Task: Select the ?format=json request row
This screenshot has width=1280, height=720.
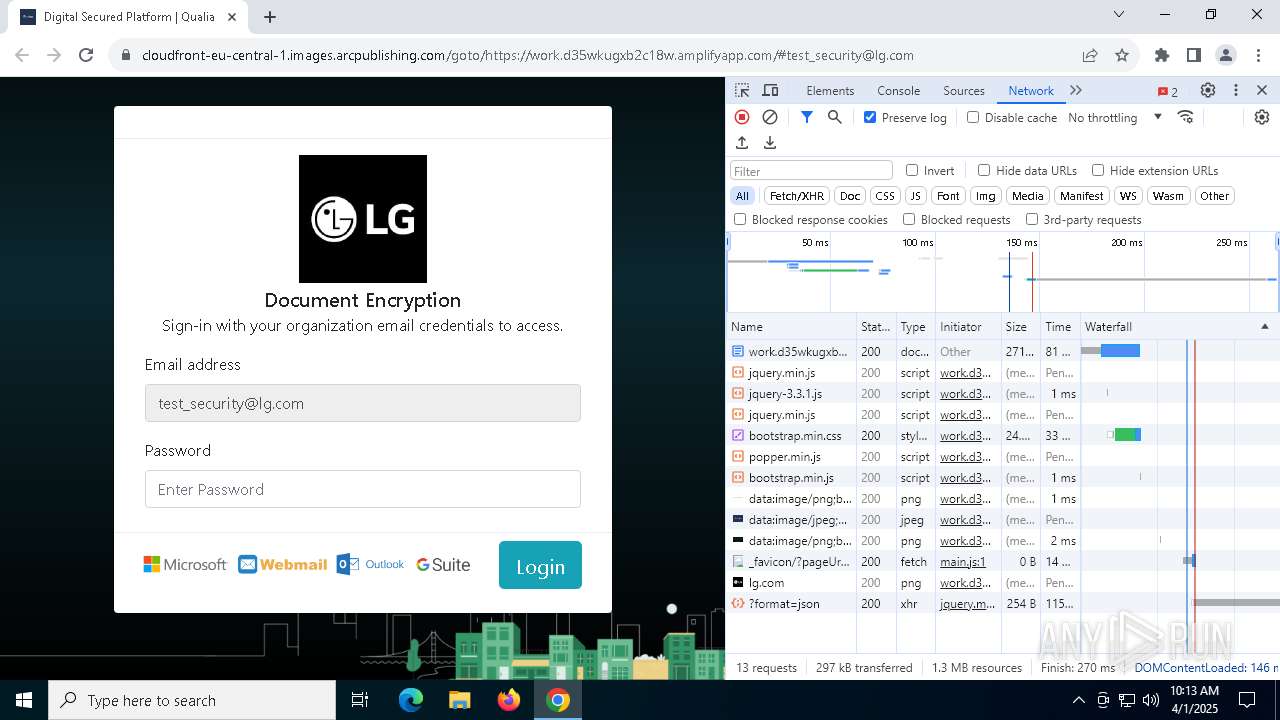Action: point(1003,604)
